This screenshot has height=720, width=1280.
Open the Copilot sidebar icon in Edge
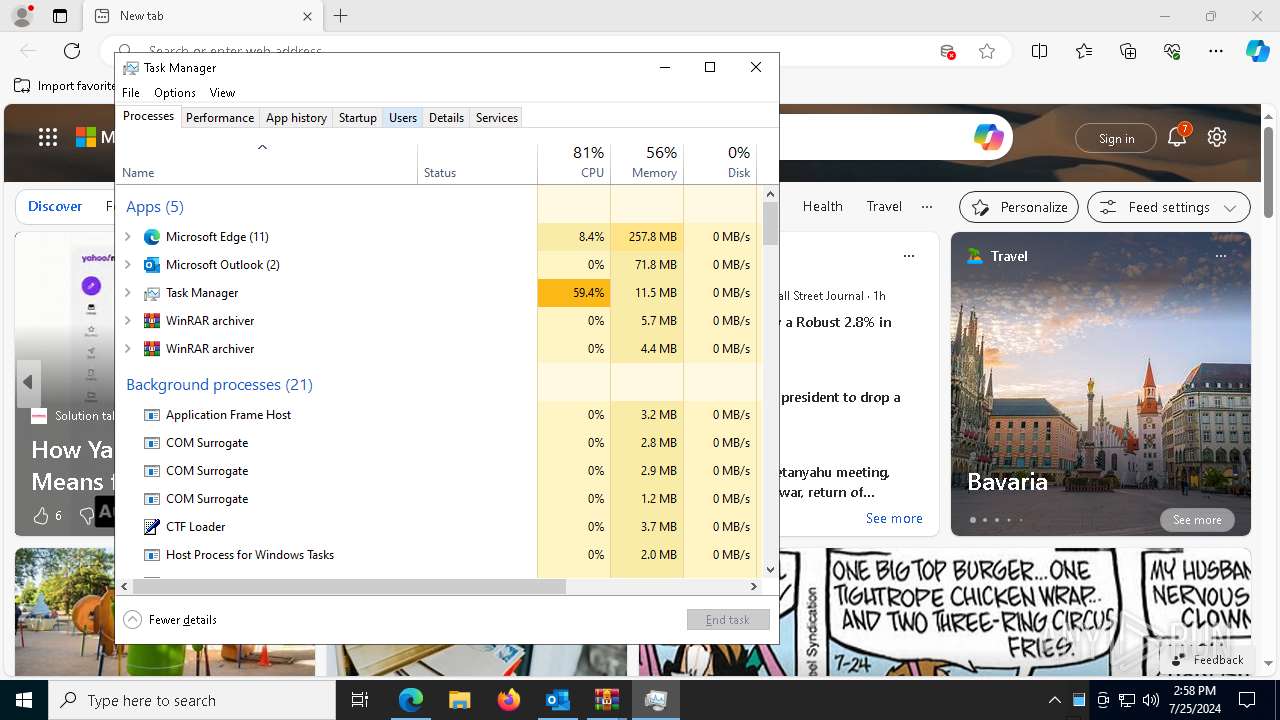click(x=1257, y=51)
